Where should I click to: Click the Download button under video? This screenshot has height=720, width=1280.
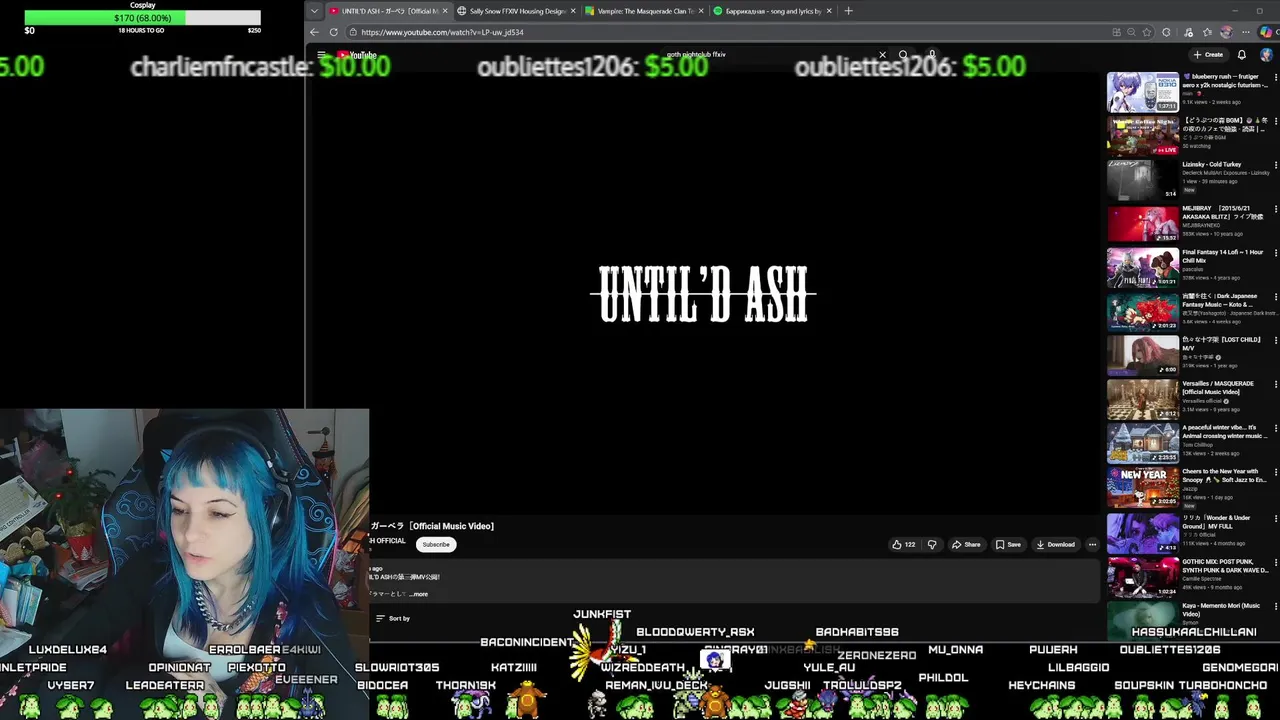coord(1055,544)
